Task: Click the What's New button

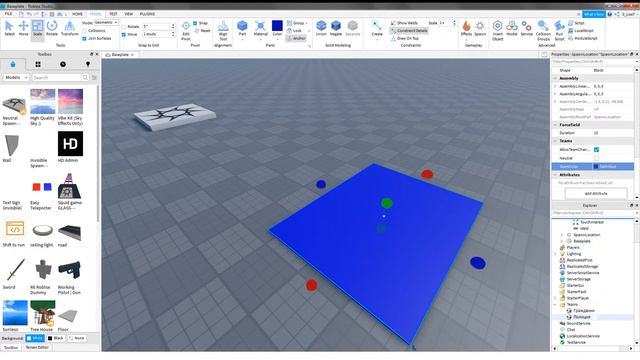Action: pos(593,14)
